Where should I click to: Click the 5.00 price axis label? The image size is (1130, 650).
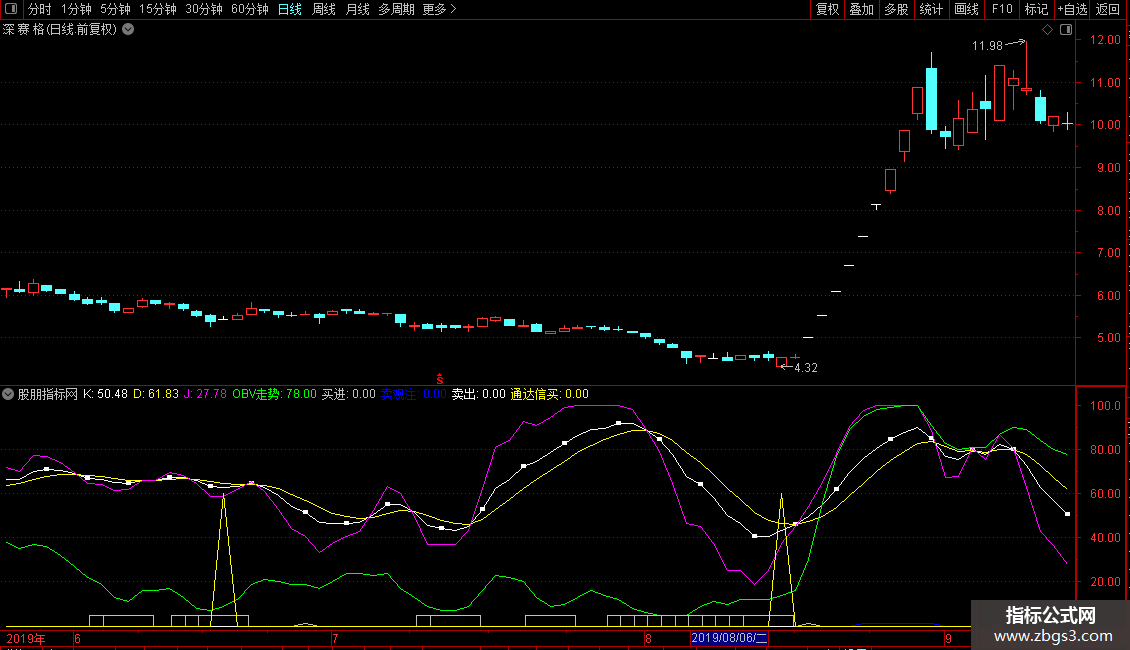pos(1108,338)
